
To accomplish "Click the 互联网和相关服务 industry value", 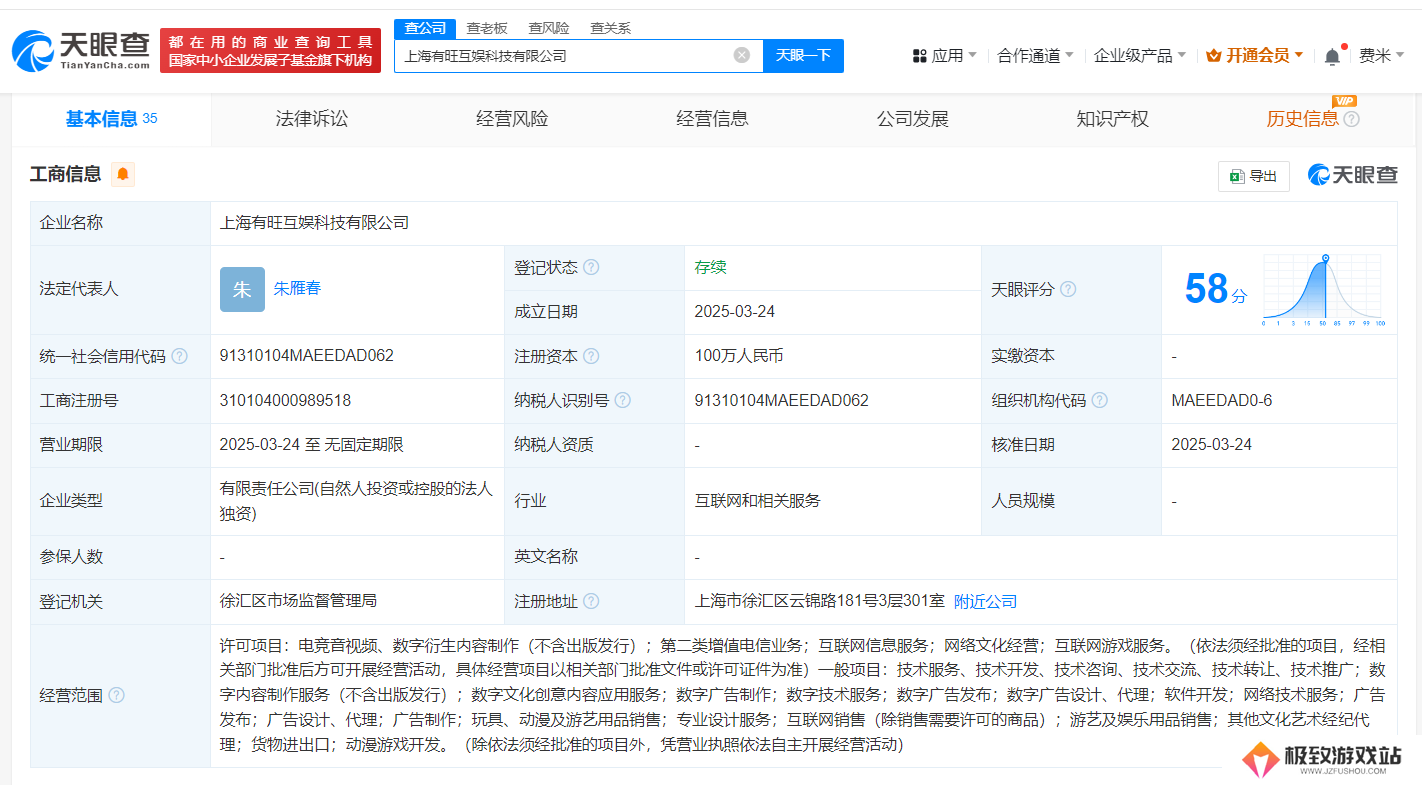I will pyautogui.click(x=758, y=500).
